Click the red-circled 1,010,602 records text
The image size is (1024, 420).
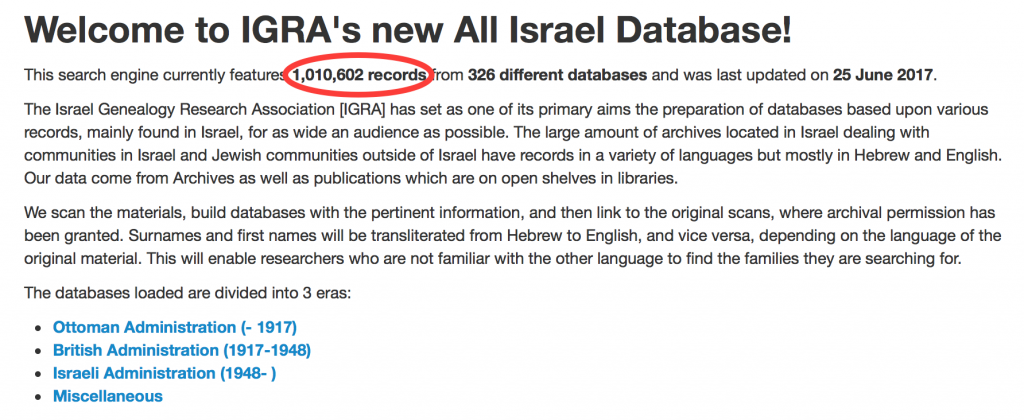click(360, 75)
